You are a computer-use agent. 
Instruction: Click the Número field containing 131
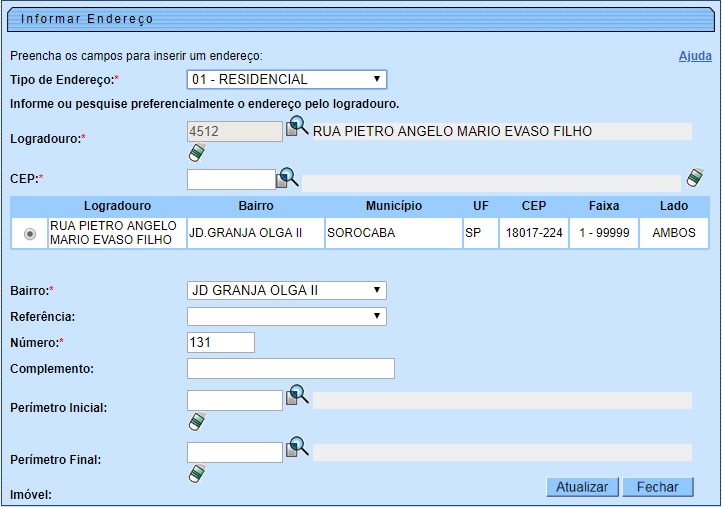221,343
